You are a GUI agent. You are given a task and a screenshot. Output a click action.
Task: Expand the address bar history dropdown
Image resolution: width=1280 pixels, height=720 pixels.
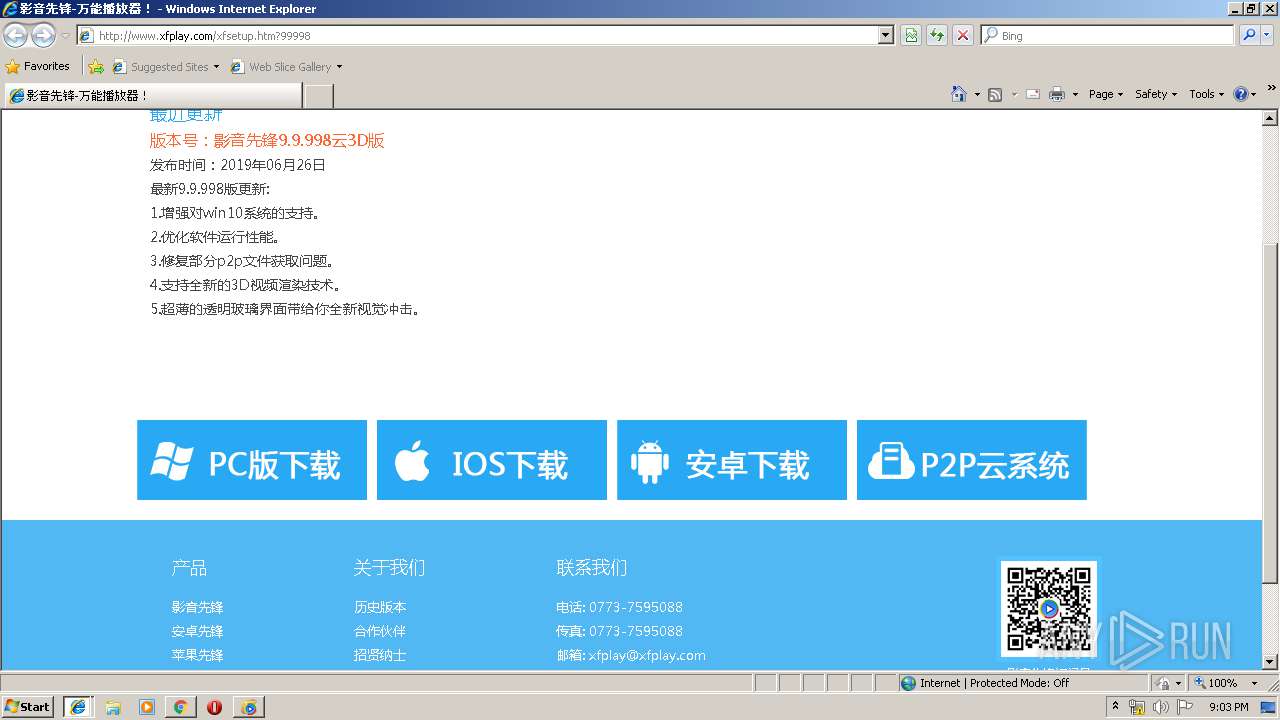tap(886, 35)
